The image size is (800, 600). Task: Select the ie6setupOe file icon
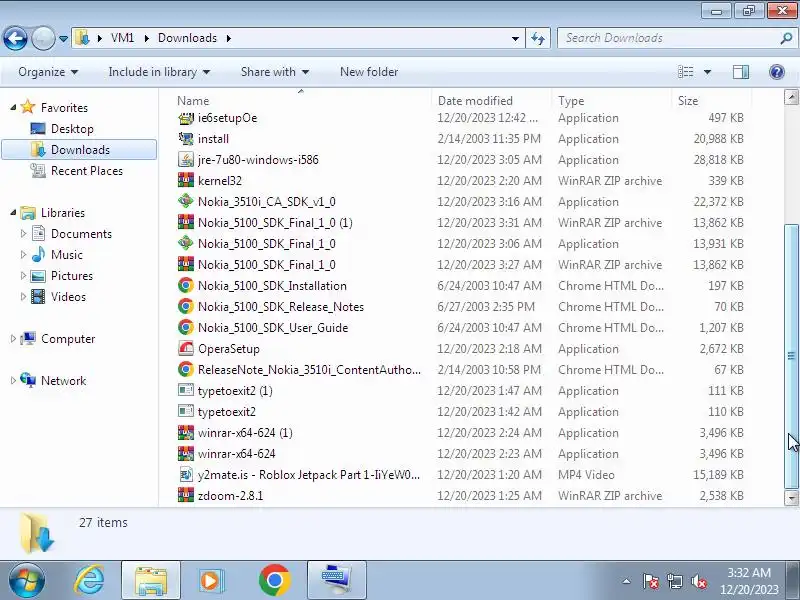click(x=186, y=118)
